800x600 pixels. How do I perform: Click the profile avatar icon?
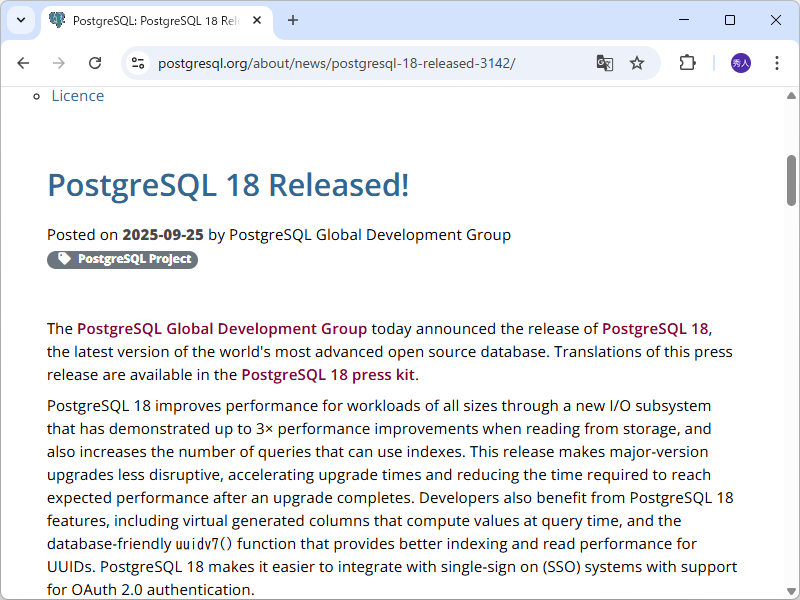pyautogui.click(x=739, y=62)
